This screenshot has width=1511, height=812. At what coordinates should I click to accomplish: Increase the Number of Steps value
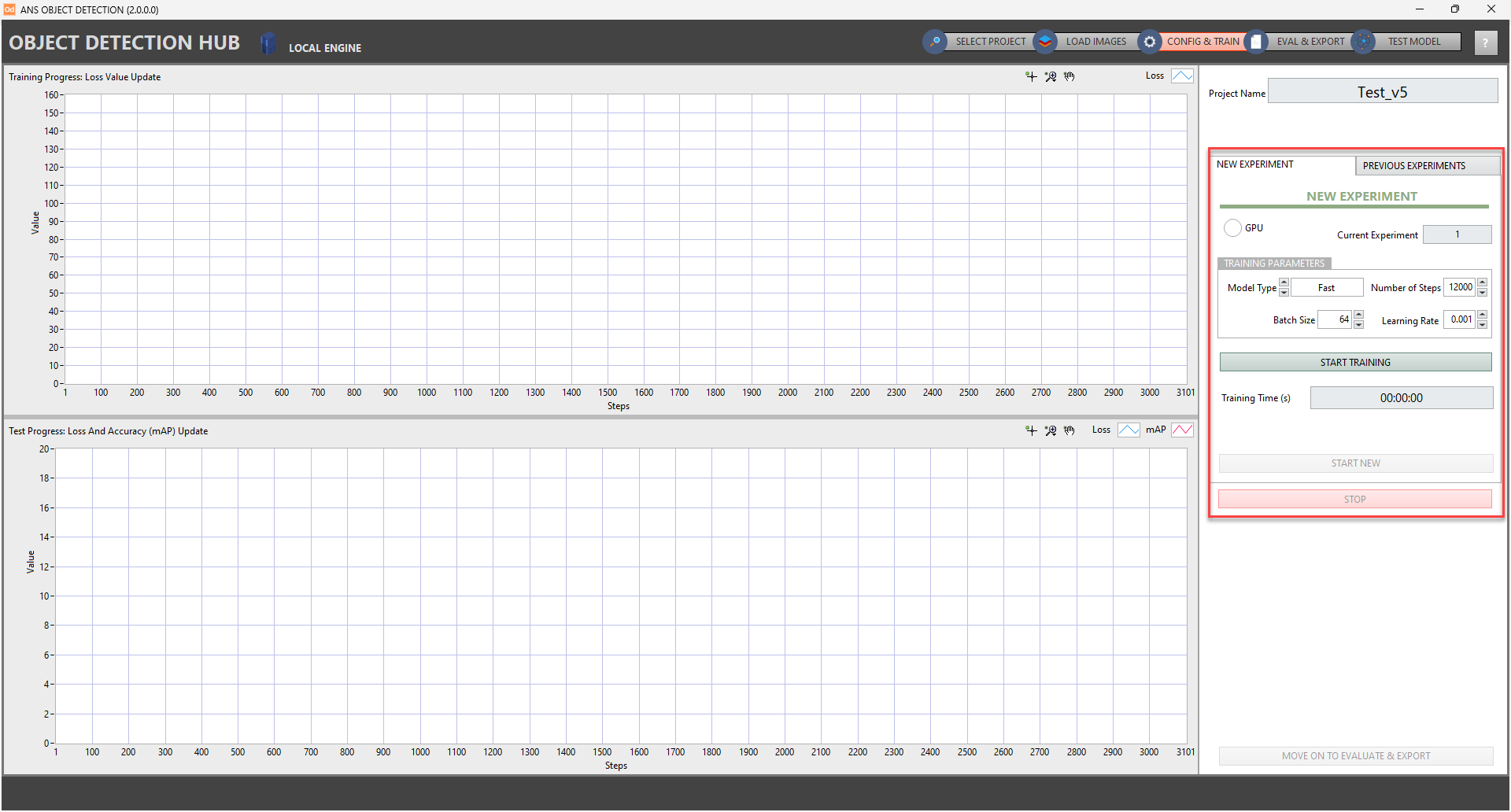pos(1483,282)
